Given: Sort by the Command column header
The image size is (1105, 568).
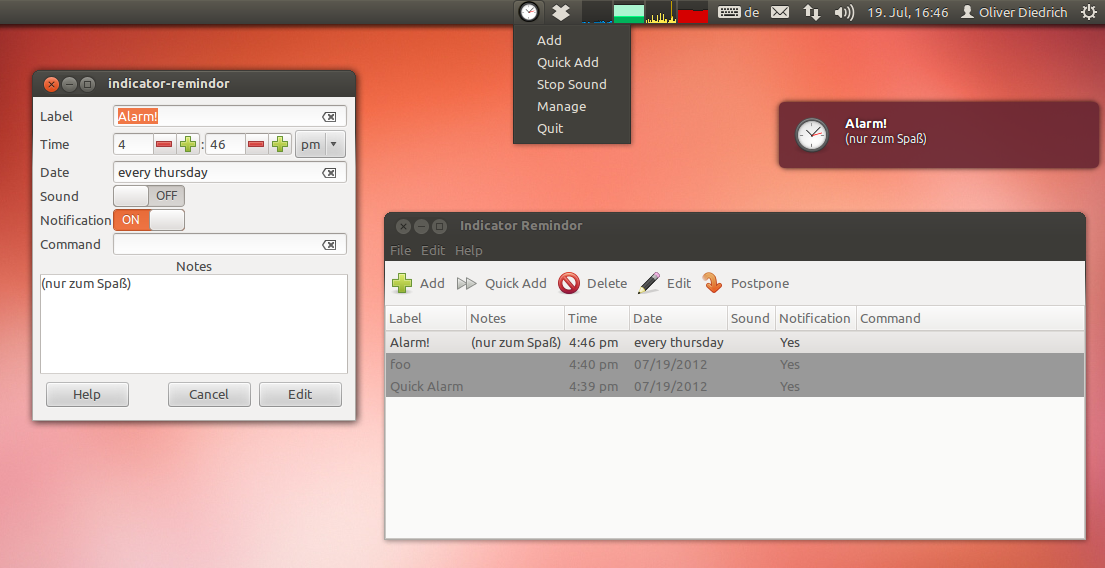Looking at the screenshot, I should [x=970, y=319].
